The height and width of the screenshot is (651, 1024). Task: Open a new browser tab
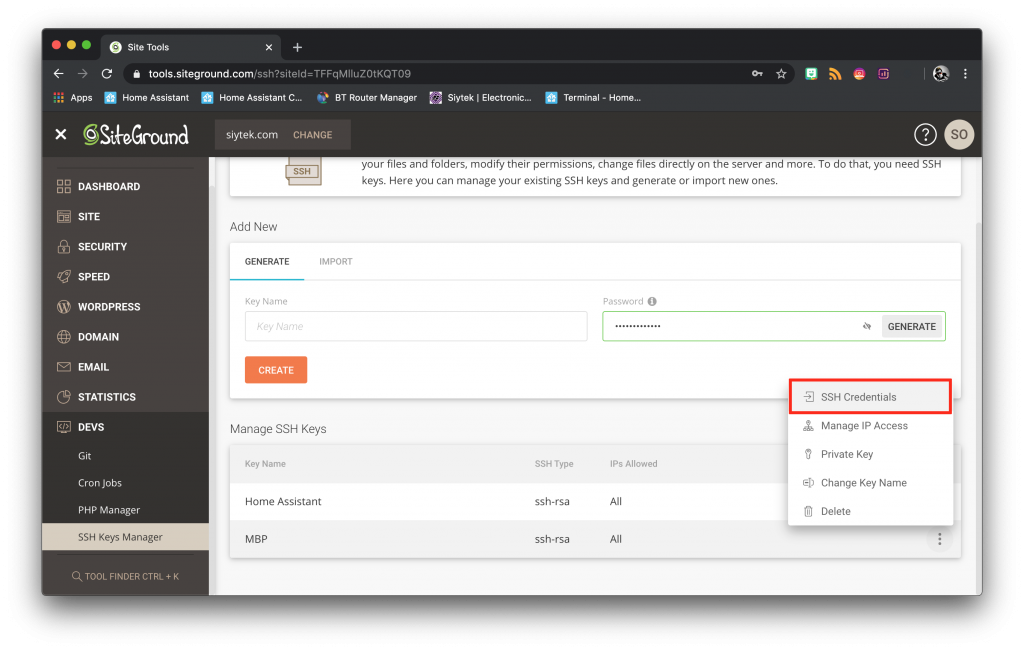(297, 47)
